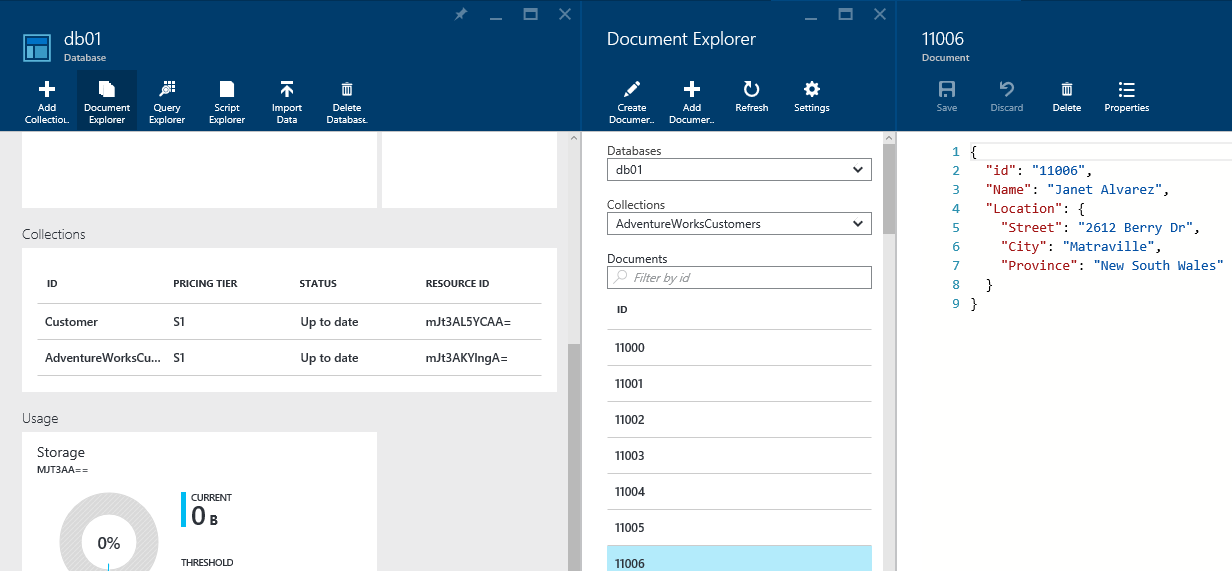Click the db01 blade vertical scrollbar

click(x=573, y=455)
